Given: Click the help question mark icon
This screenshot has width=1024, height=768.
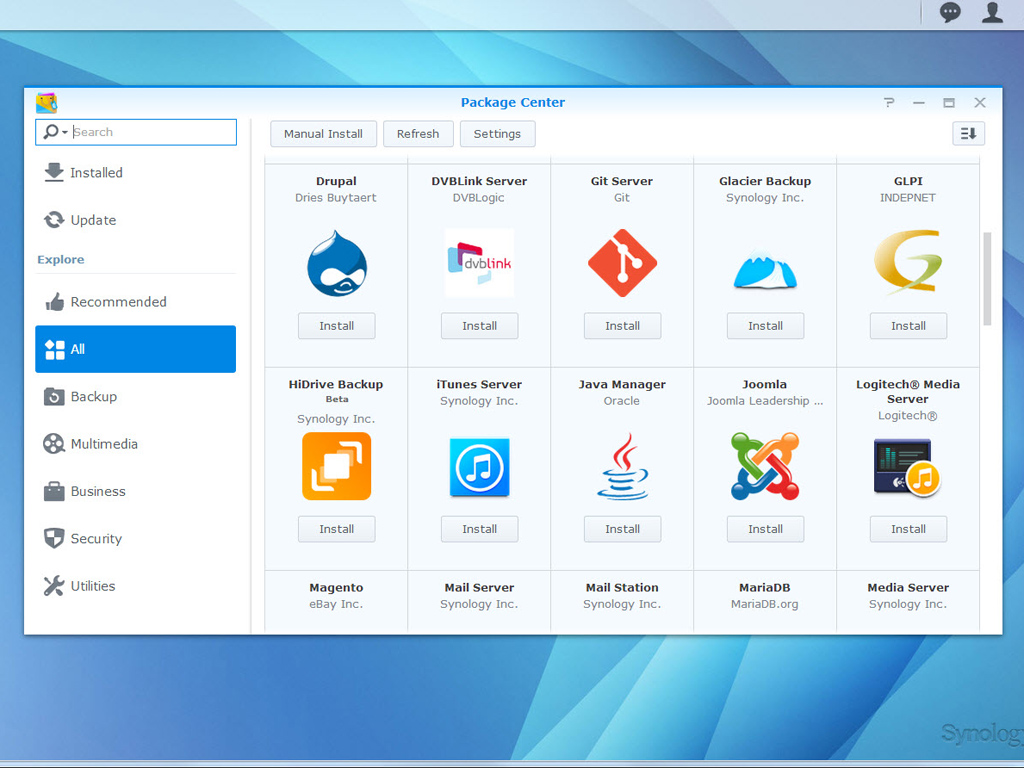Looking at the screenshot, I should [x=889, y=103].
